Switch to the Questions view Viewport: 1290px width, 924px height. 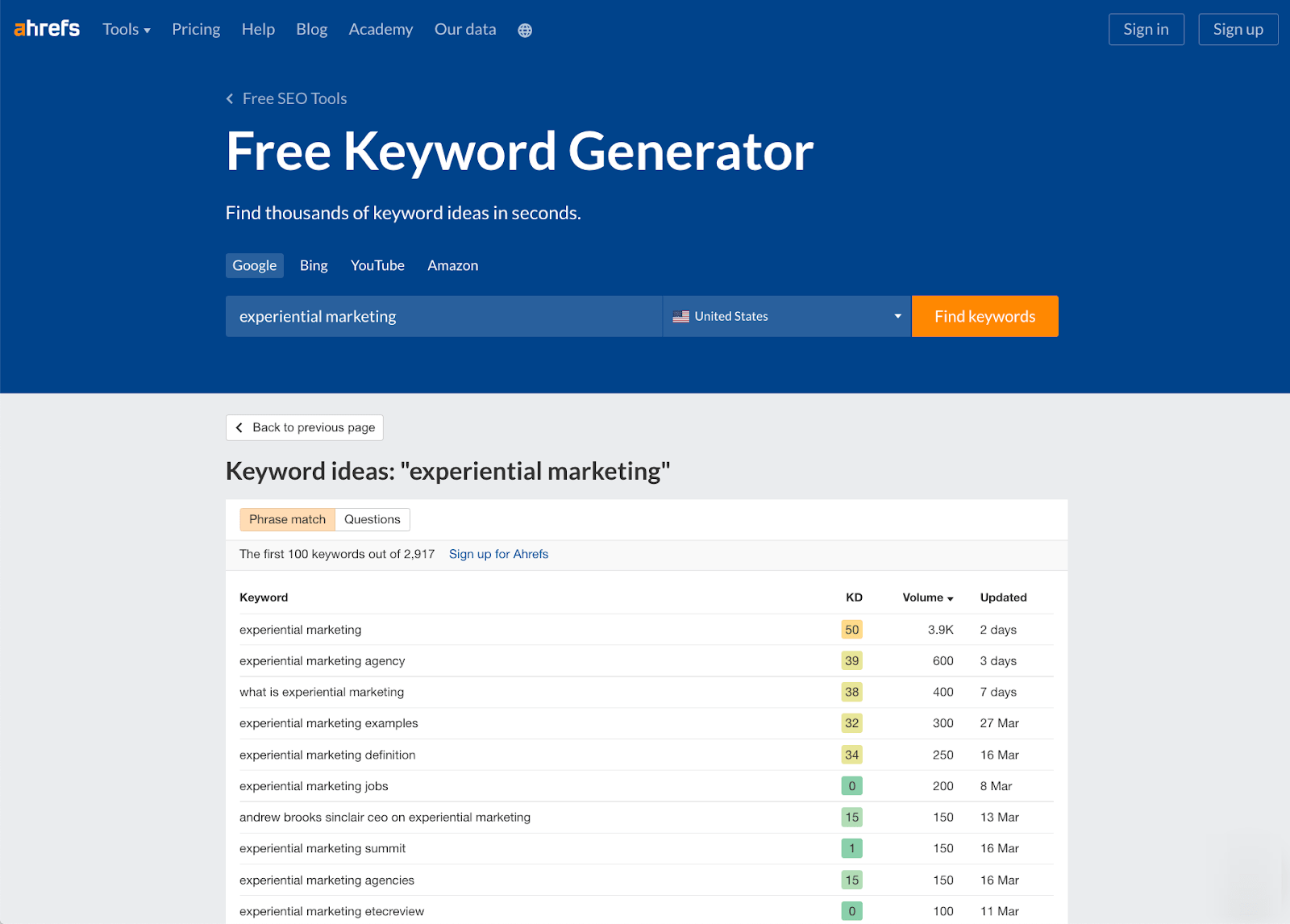pos(372,519)
